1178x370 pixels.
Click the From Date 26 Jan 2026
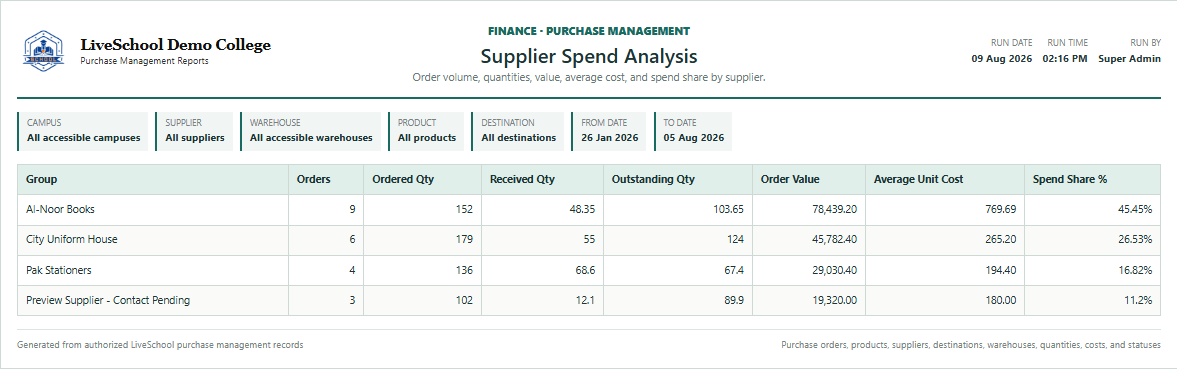tap(609, 131)
